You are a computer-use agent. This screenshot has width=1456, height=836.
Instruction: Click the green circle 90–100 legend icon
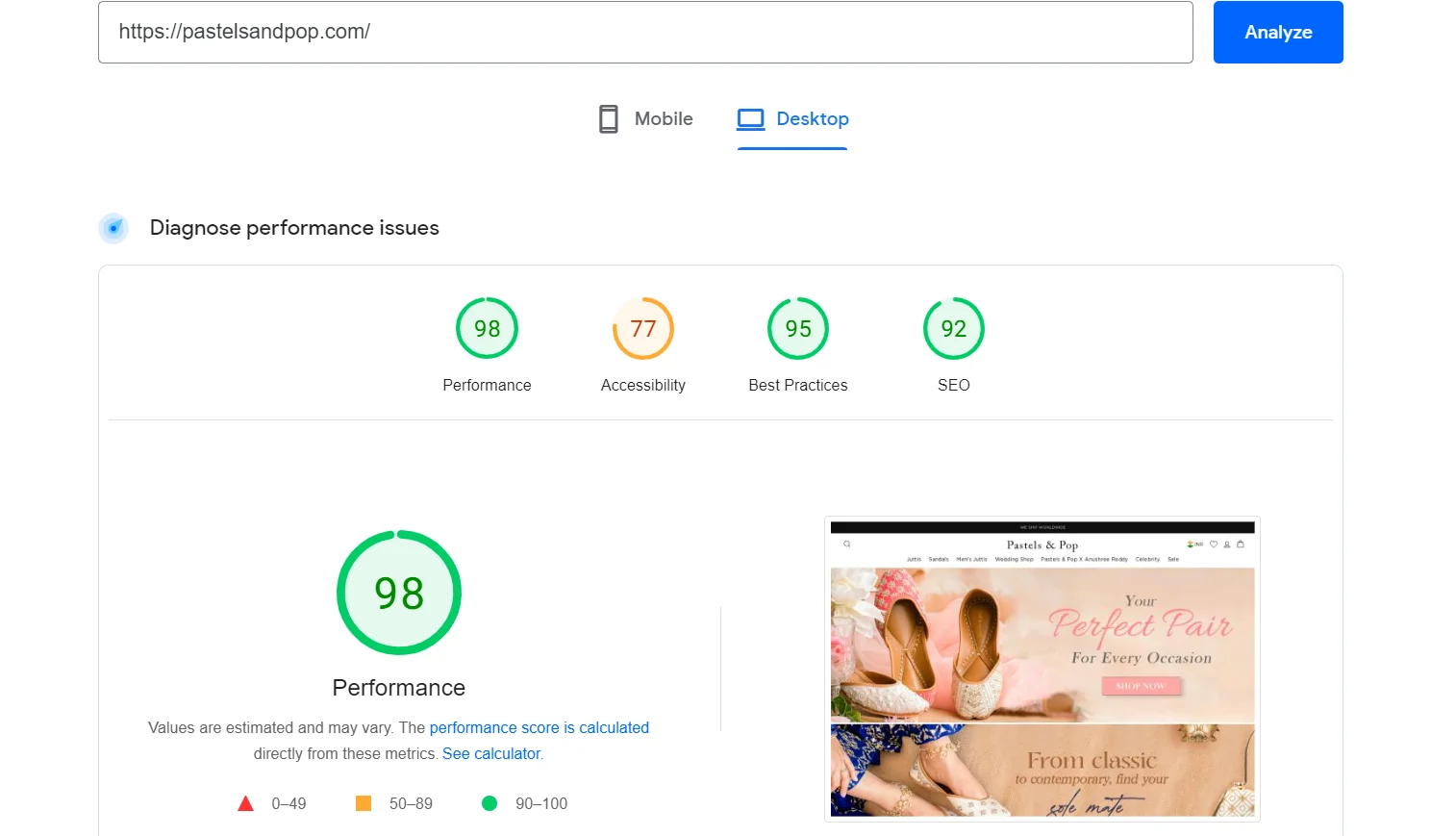tap(490, 803)
